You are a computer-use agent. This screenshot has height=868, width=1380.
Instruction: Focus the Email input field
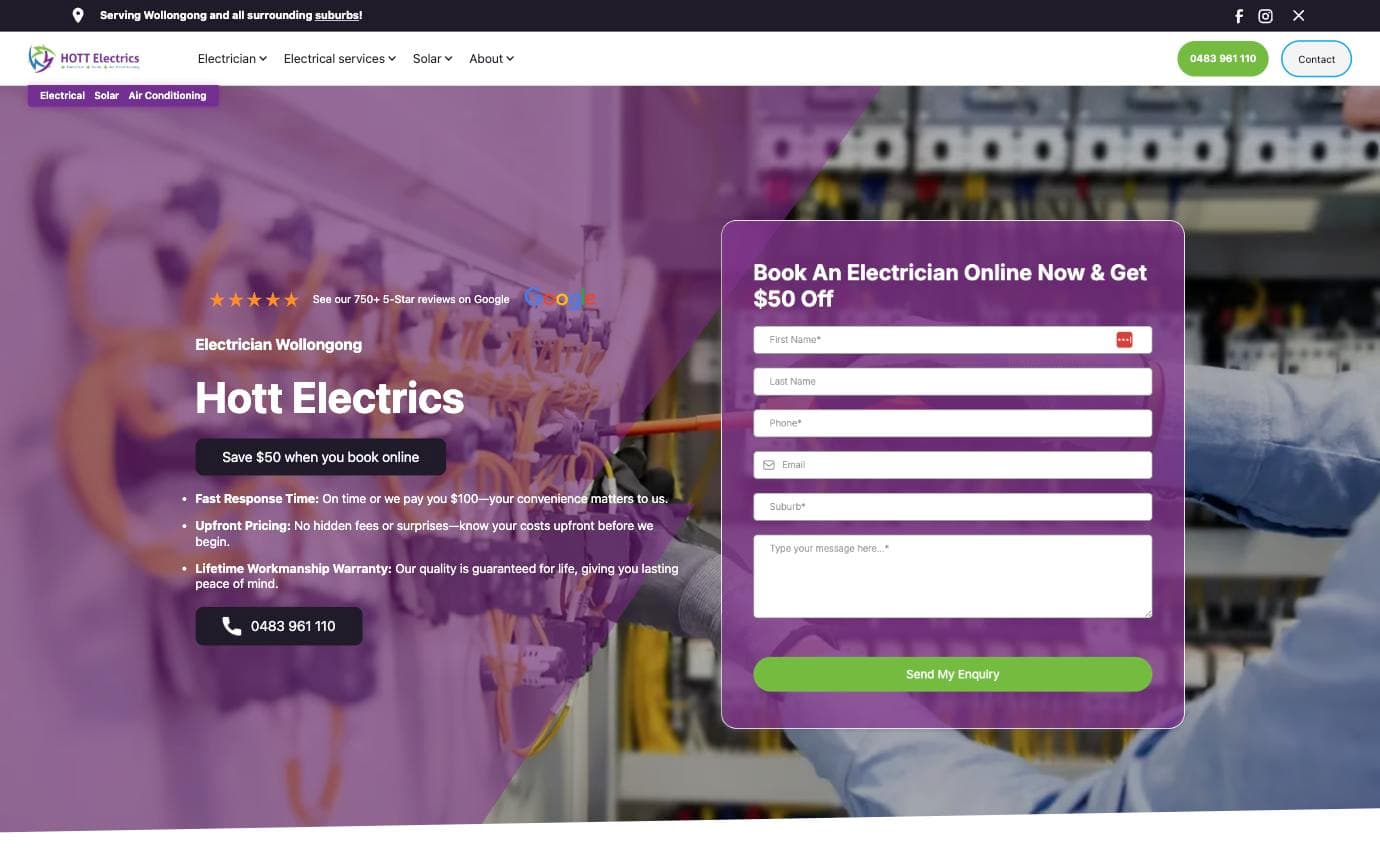pyautogui.click(x=952, y=465)
